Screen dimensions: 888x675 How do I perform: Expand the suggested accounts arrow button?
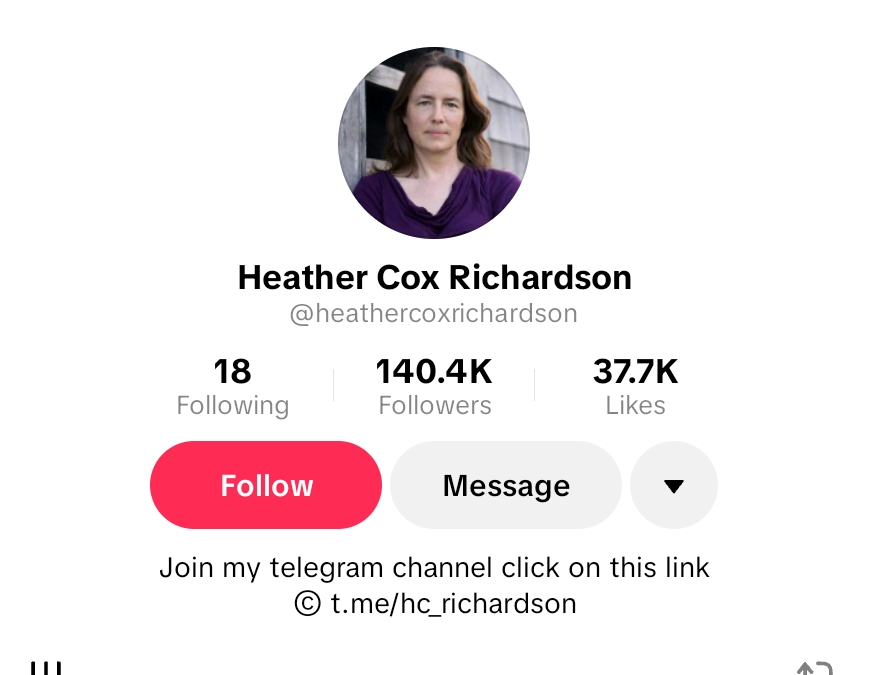pos(674,485)
